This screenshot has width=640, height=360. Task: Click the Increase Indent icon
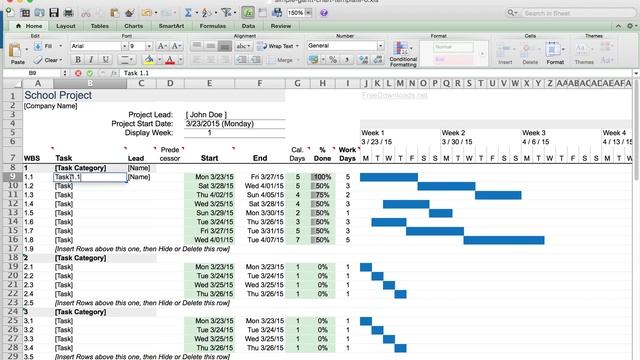[256, 60]
